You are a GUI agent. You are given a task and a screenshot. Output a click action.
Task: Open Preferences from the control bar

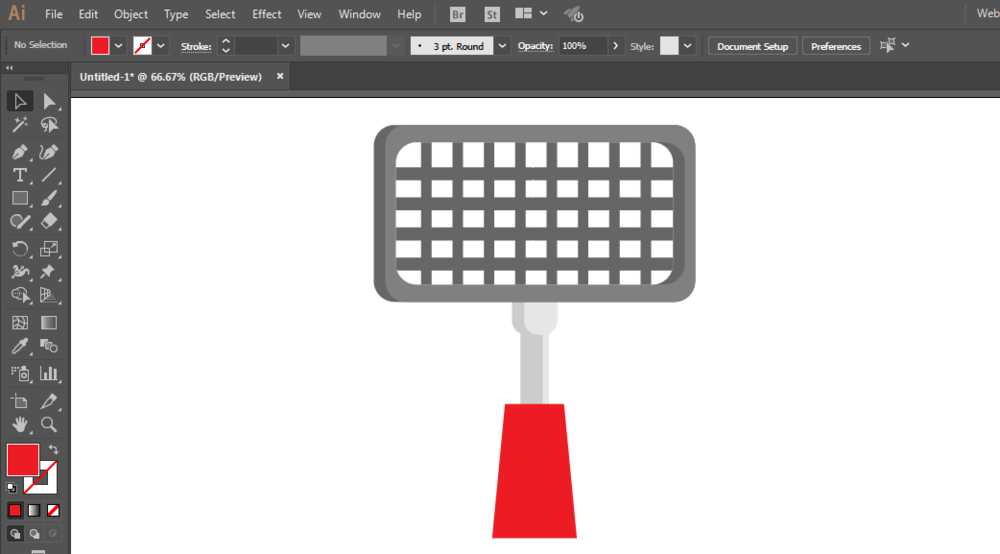pyautogui.click(x=835, y=47)
